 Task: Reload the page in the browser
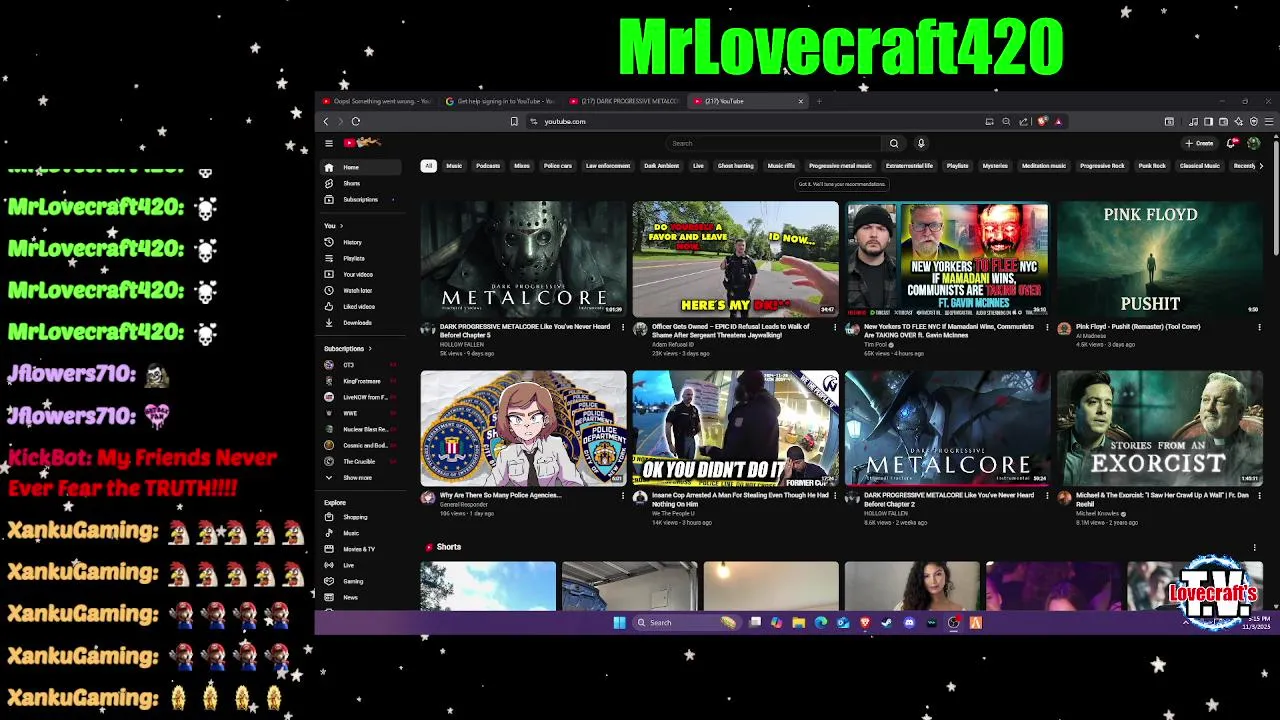[356, 121]
